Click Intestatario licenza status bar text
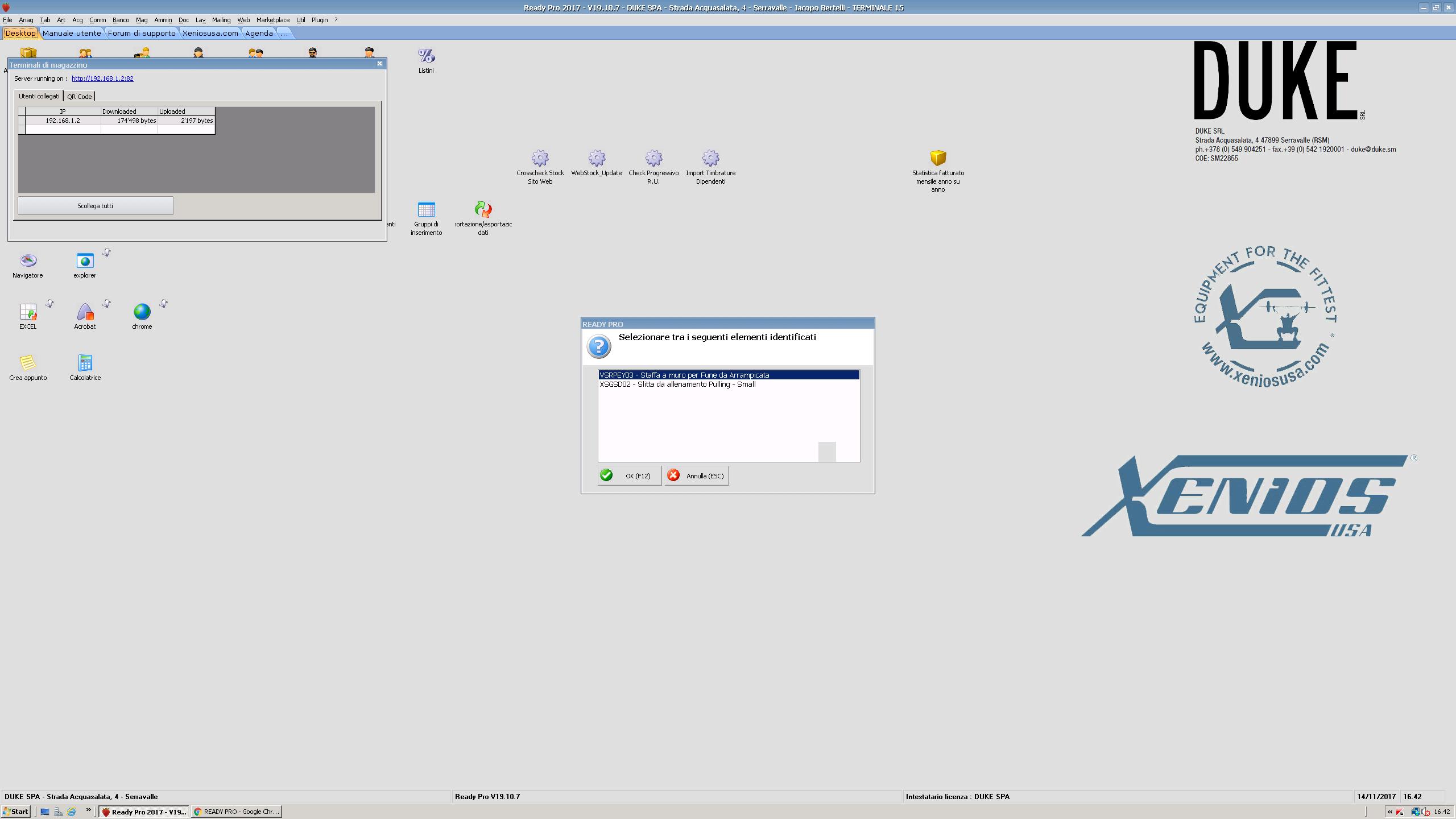This screenshot has width=1456, height=819. 958,797
